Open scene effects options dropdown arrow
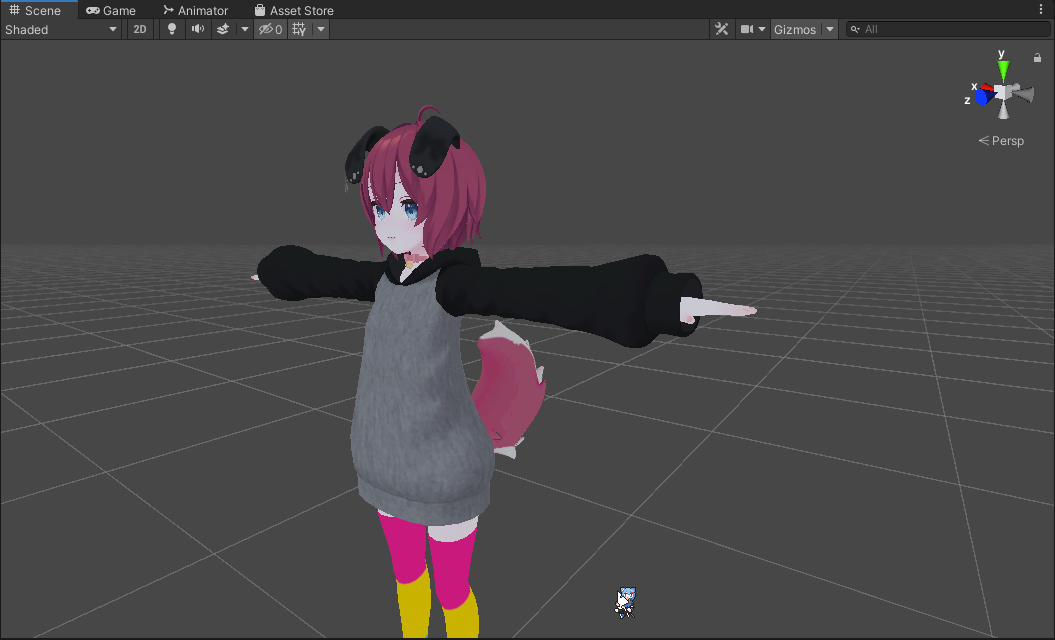The width and height of the screenshot is (1055, 640). tap(245, 29)
